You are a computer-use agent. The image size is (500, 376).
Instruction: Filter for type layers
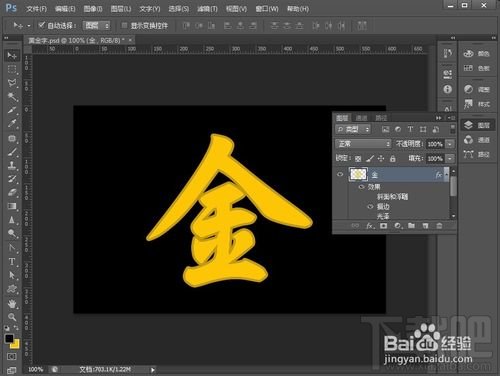click(x=410, y=129)
